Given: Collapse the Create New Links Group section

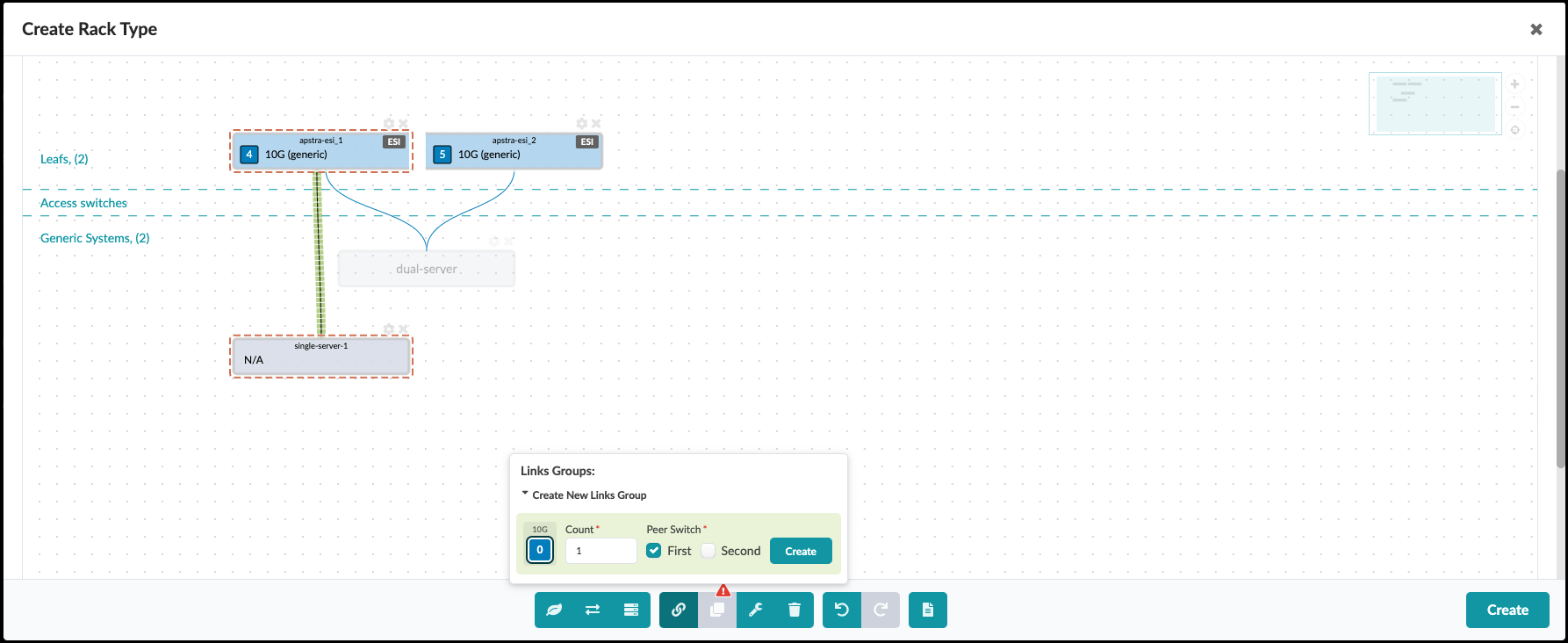Looking at the screenshot, I should [525, 495].
